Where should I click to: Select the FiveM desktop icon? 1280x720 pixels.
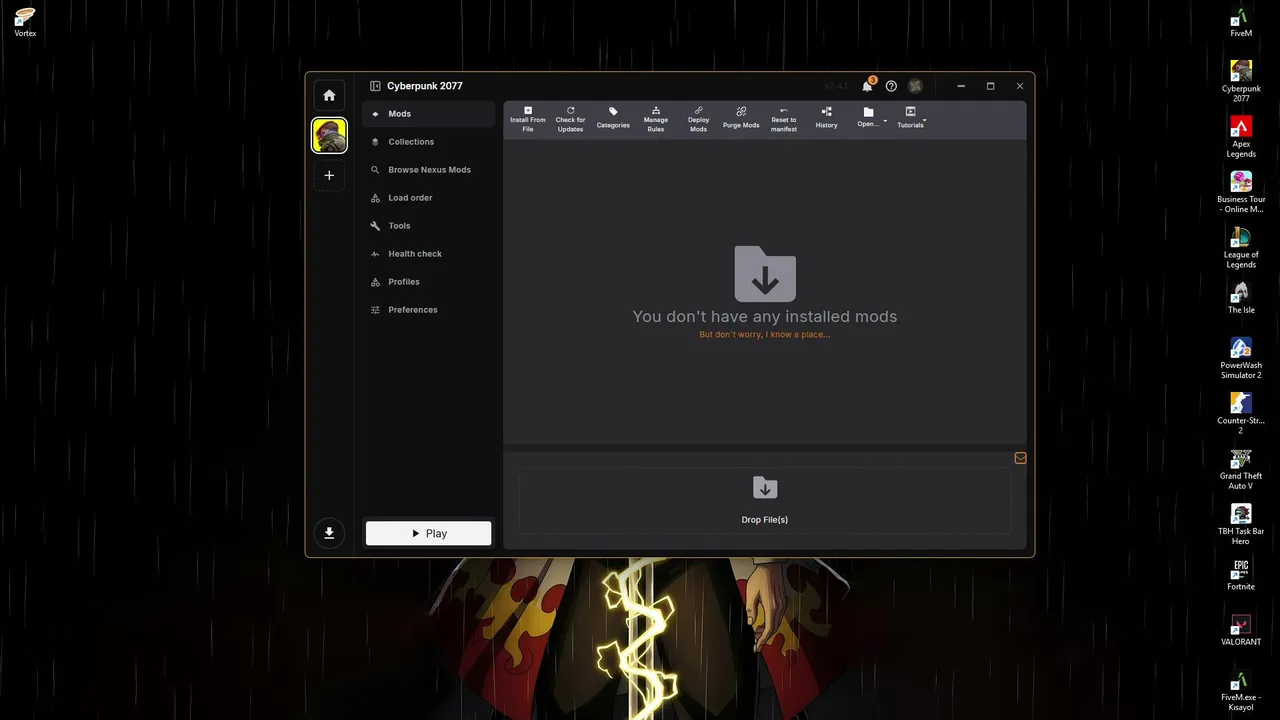(x=1241, y=22)
